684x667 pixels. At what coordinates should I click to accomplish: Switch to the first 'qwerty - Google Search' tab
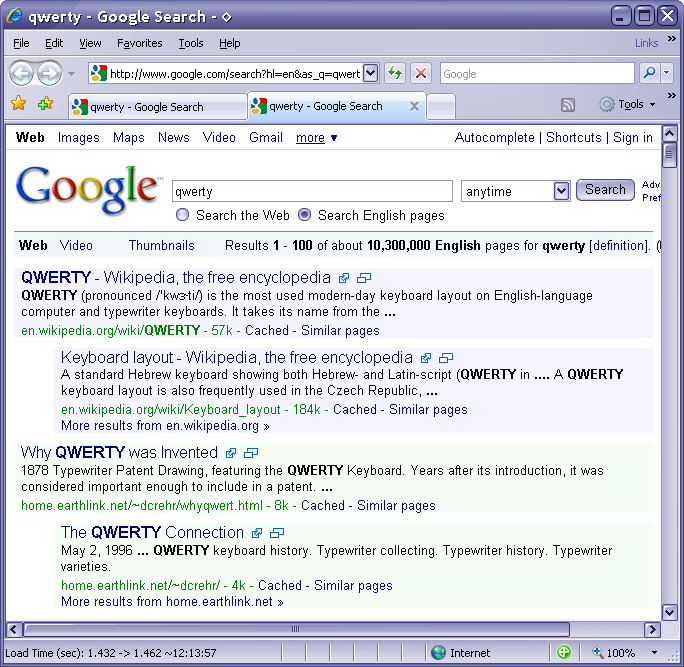[155, 106]
